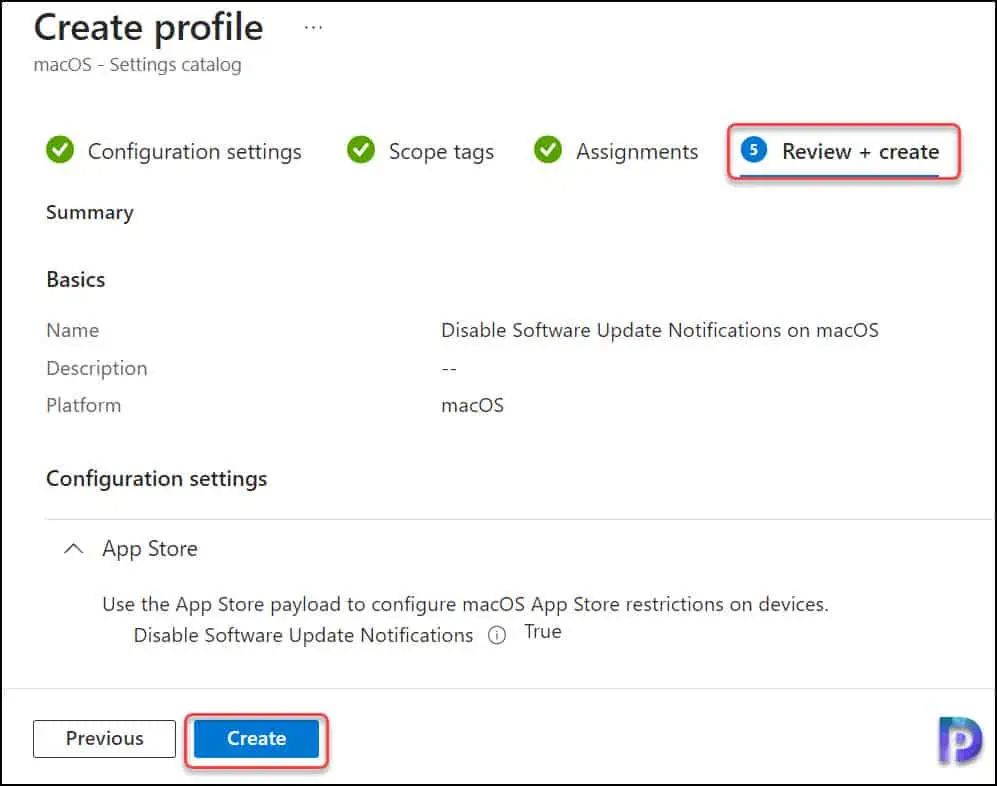Click the Basics heading
This screenshot has width=997, height=786.
[76, 280]
